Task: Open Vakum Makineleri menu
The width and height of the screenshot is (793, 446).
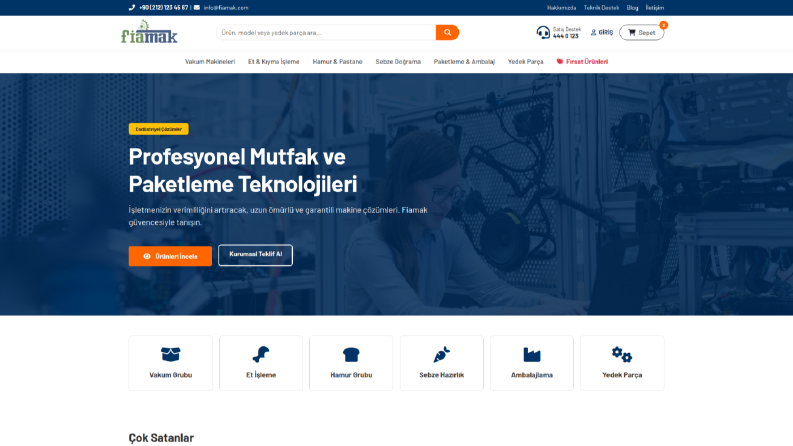Action: pos(210,62)
